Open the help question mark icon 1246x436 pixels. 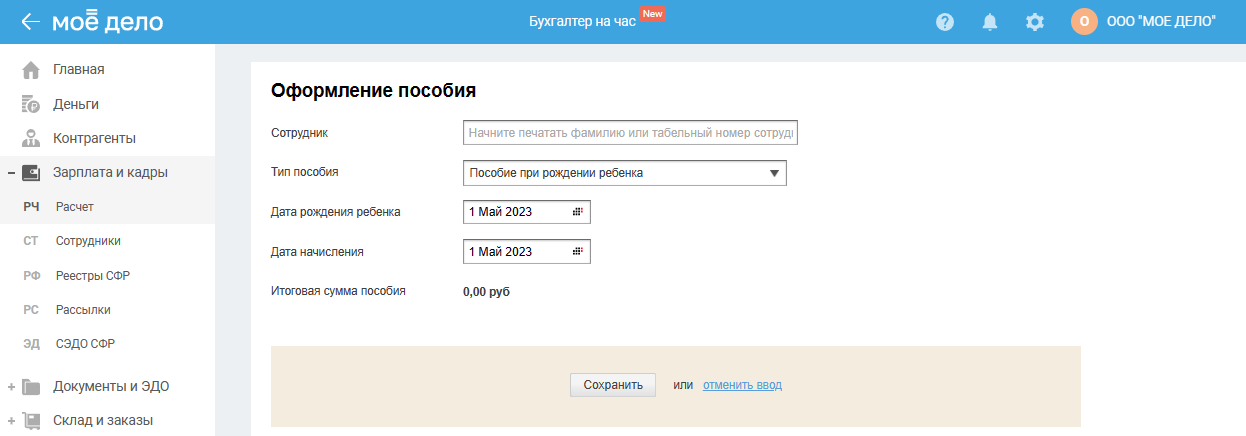pos(945,22)
